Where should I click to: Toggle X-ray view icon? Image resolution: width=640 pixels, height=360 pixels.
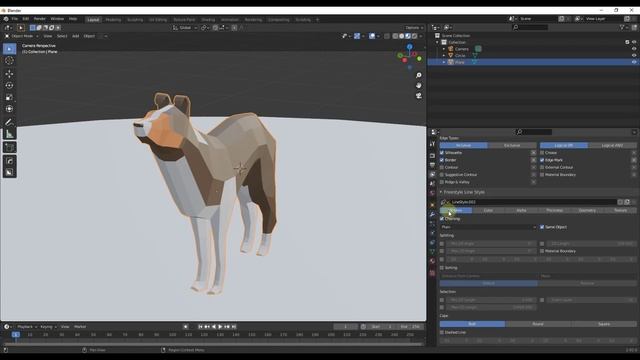tap(387, 36)
